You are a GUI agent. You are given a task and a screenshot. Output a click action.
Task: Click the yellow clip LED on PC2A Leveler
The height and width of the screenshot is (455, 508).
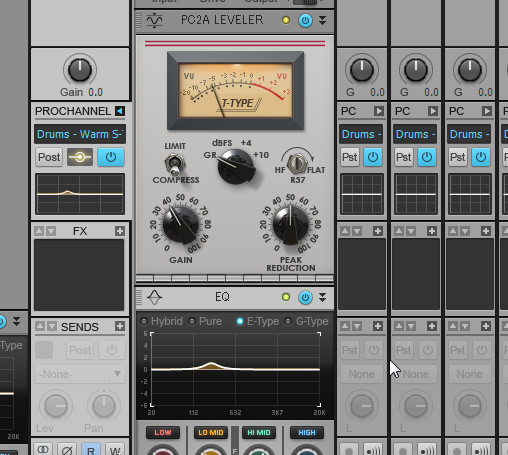[x=286, y=20]
